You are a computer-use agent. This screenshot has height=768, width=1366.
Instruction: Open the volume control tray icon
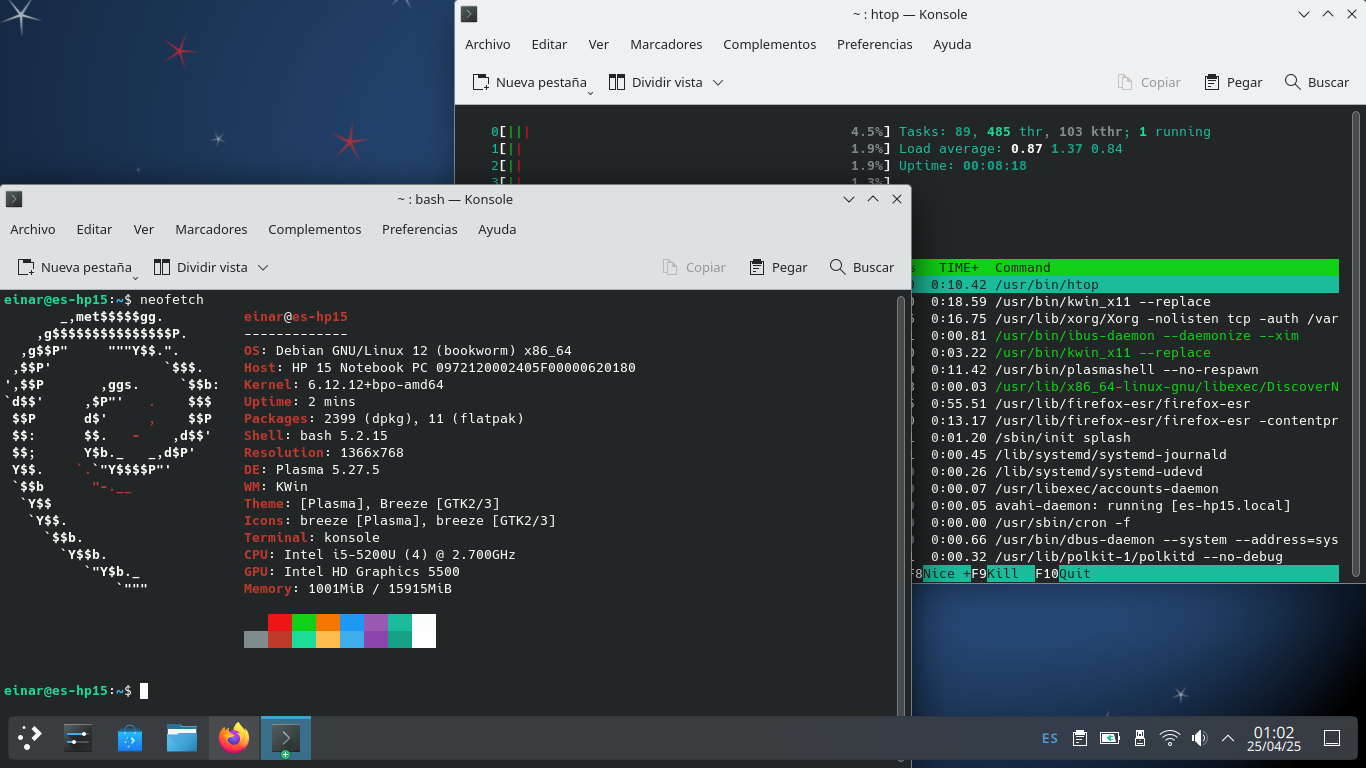tap(1200, 739)
